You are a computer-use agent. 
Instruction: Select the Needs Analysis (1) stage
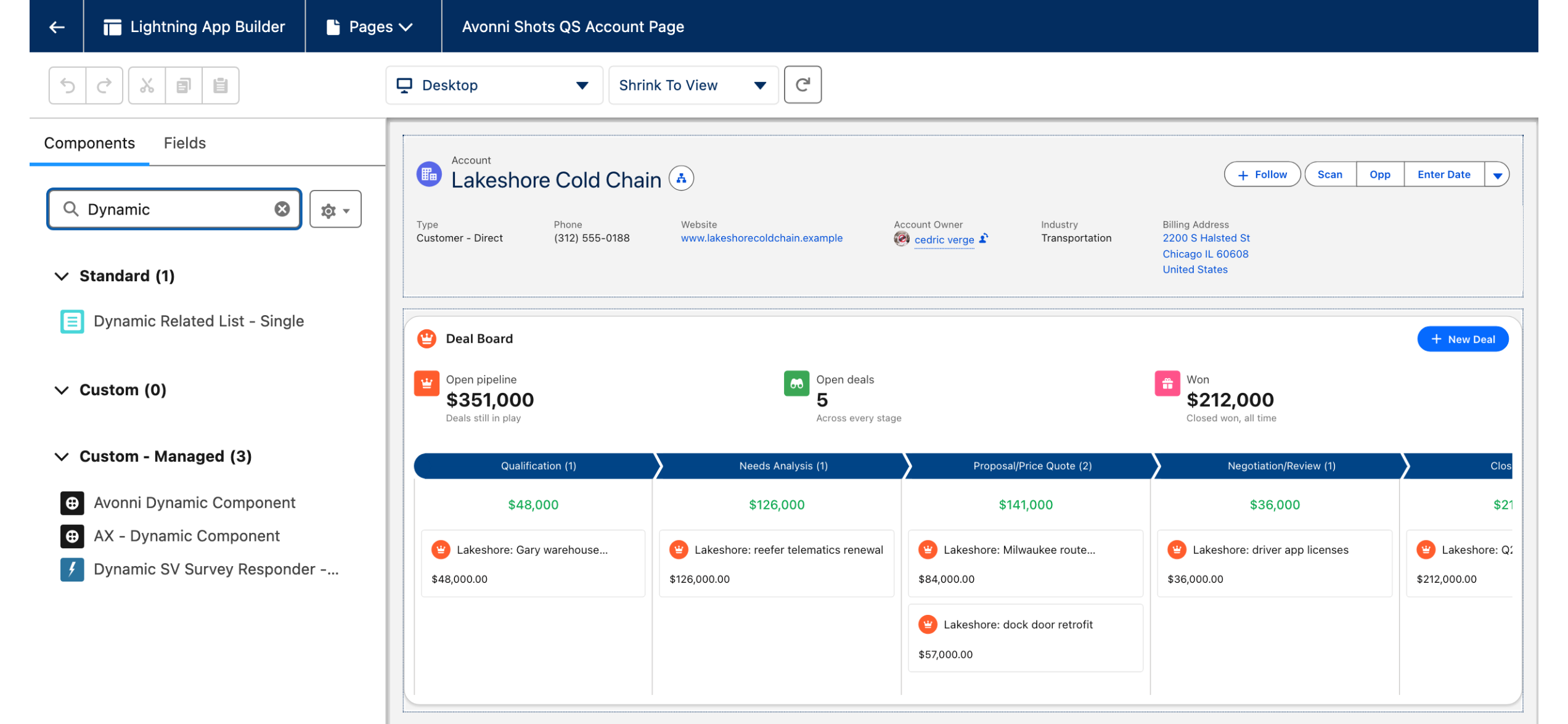(783, 466)
